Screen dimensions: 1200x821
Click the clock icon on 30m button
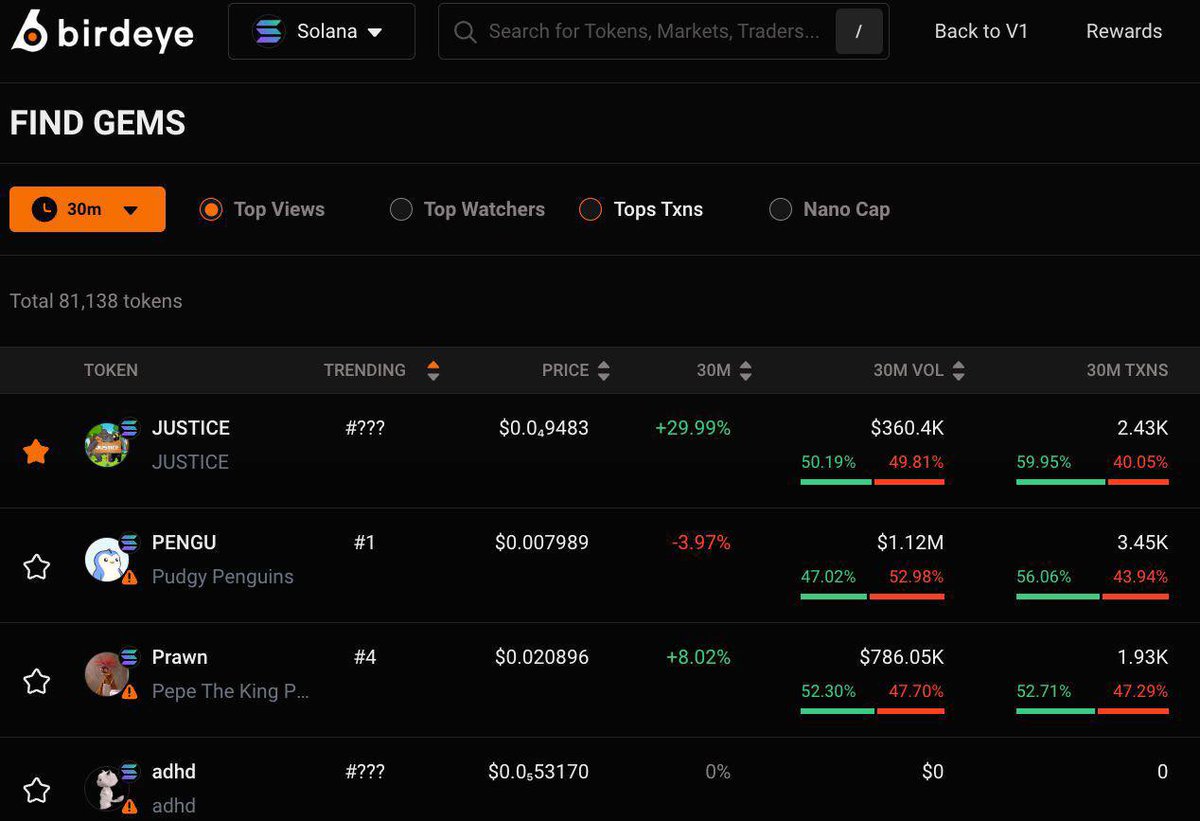[x=44, y=209]
